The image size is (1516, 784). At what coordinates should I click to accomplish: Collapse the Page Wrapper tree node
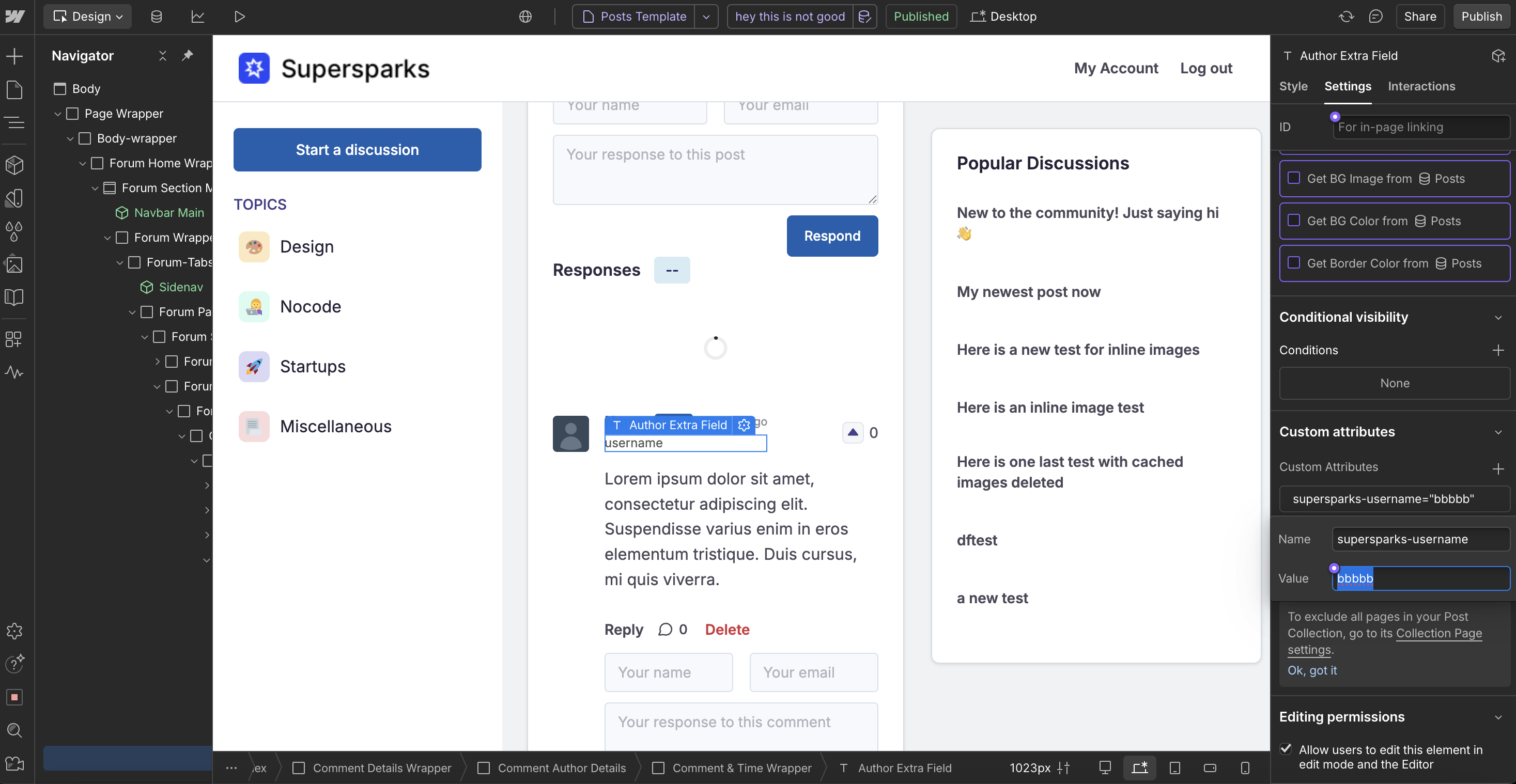pyautogui.click(x=58, y=114)
